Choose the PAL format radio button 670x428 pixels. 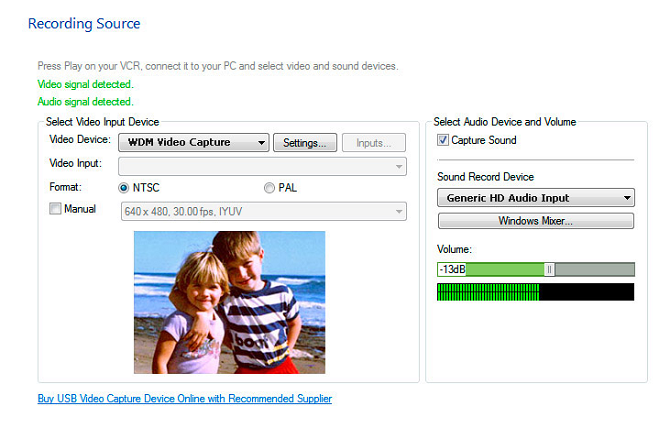point(269,187)
